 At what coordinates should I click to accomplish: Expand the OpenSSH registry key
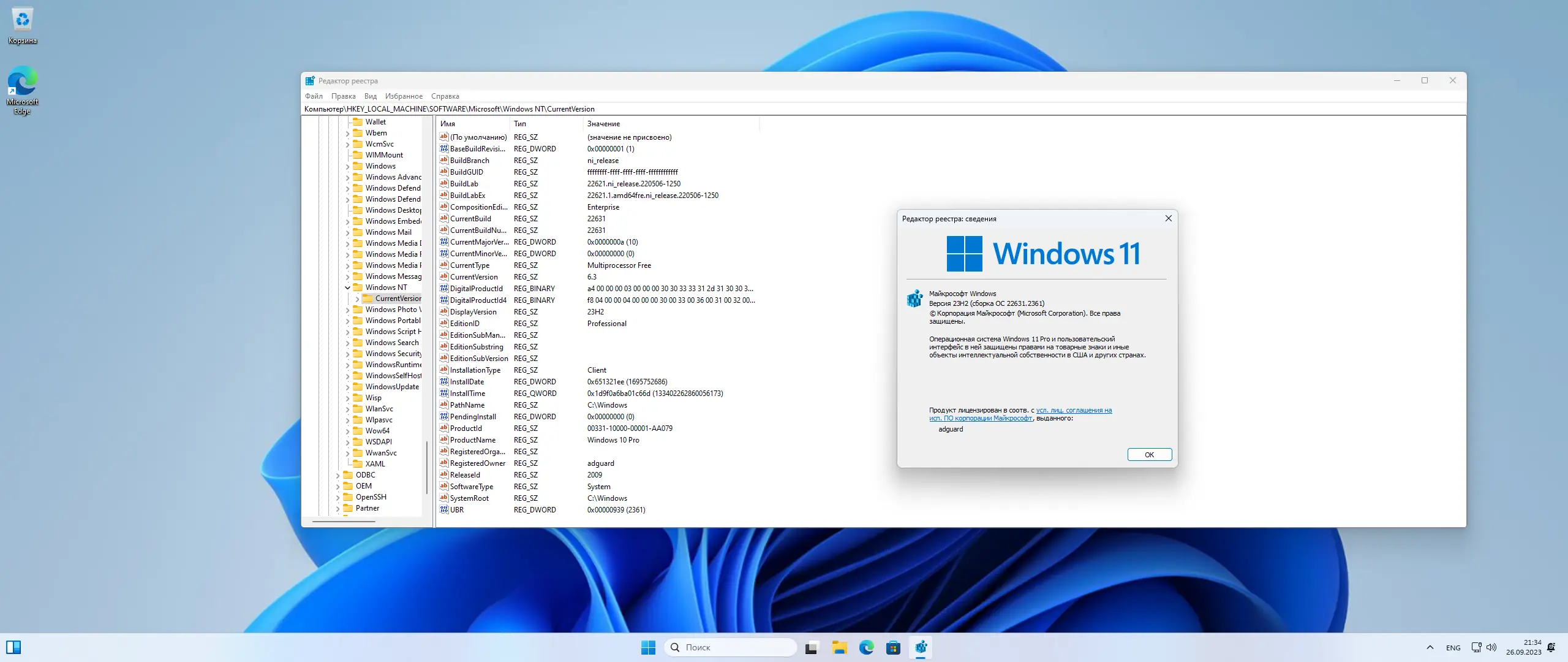click(337, 497)
